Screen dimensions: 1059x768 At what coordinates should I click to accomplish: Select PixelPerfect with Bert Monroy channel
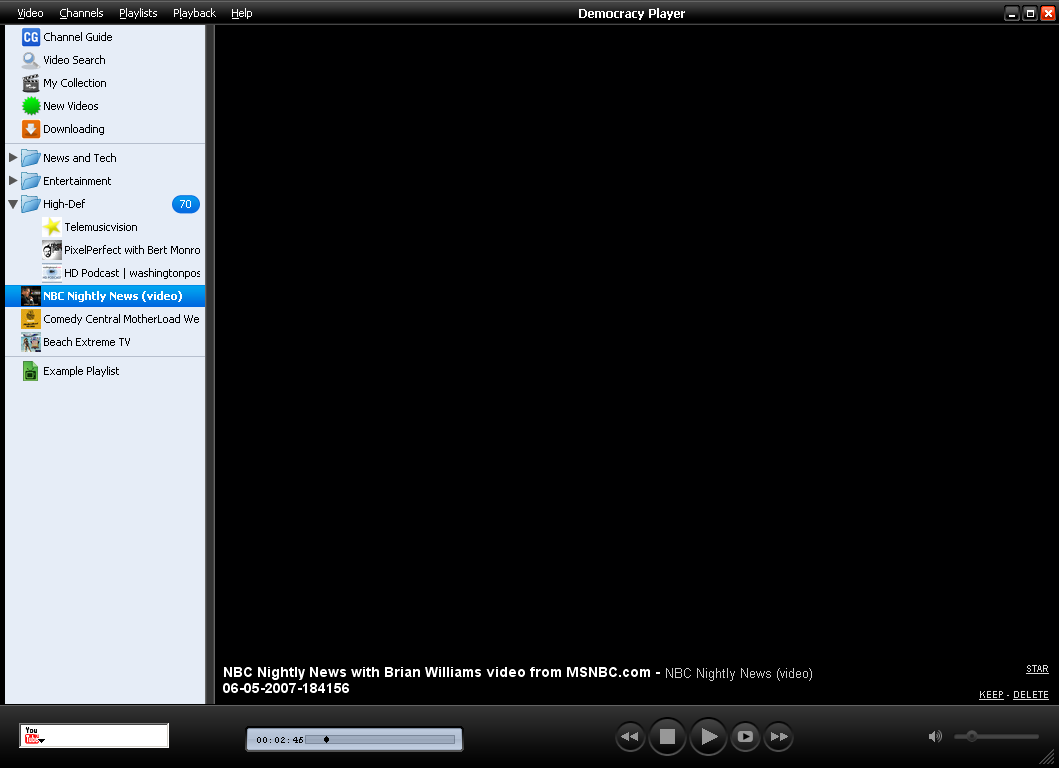coord(105,250)
